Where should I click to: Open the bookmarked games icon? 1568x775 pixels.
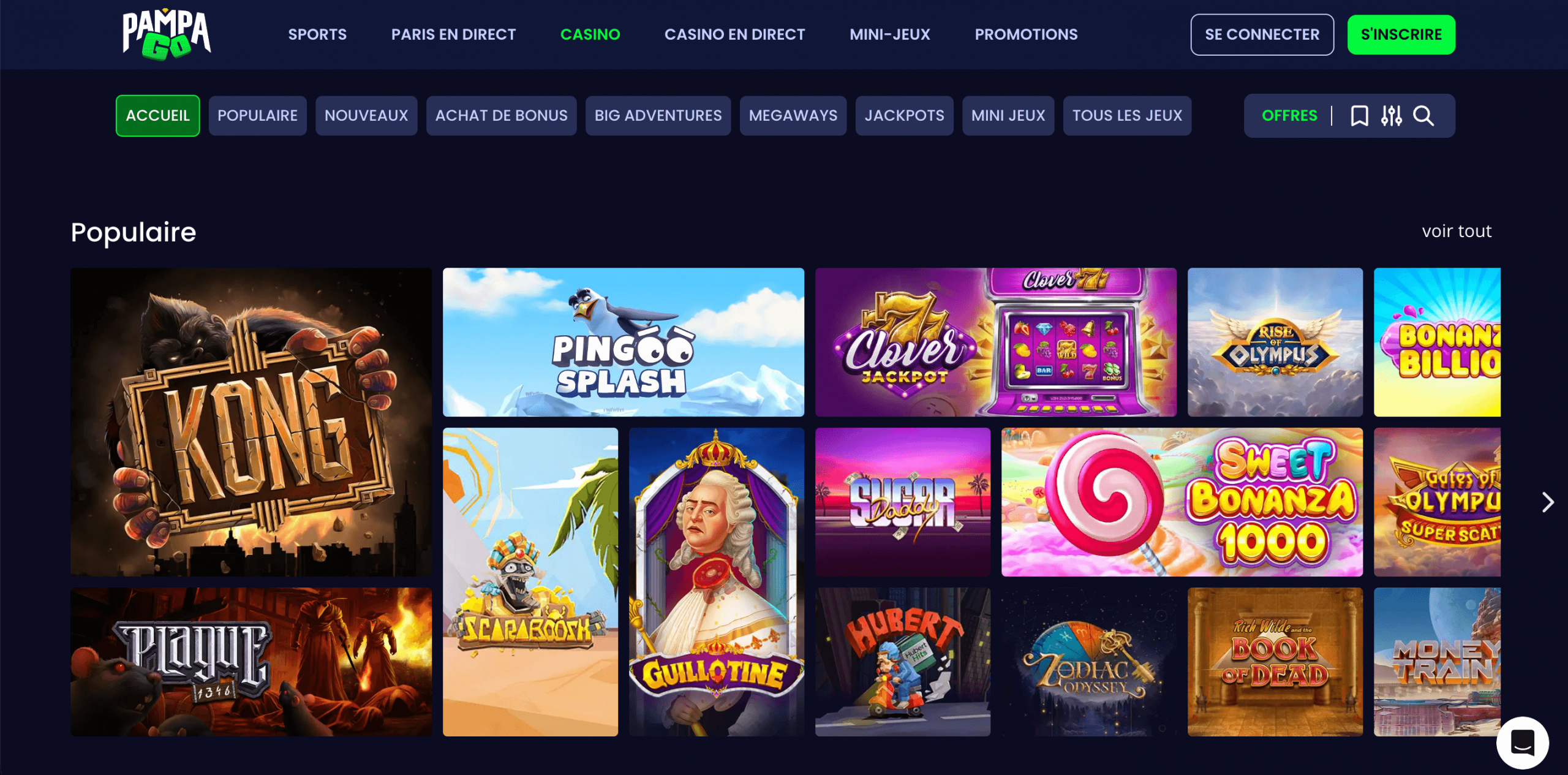click(1359, 116)
